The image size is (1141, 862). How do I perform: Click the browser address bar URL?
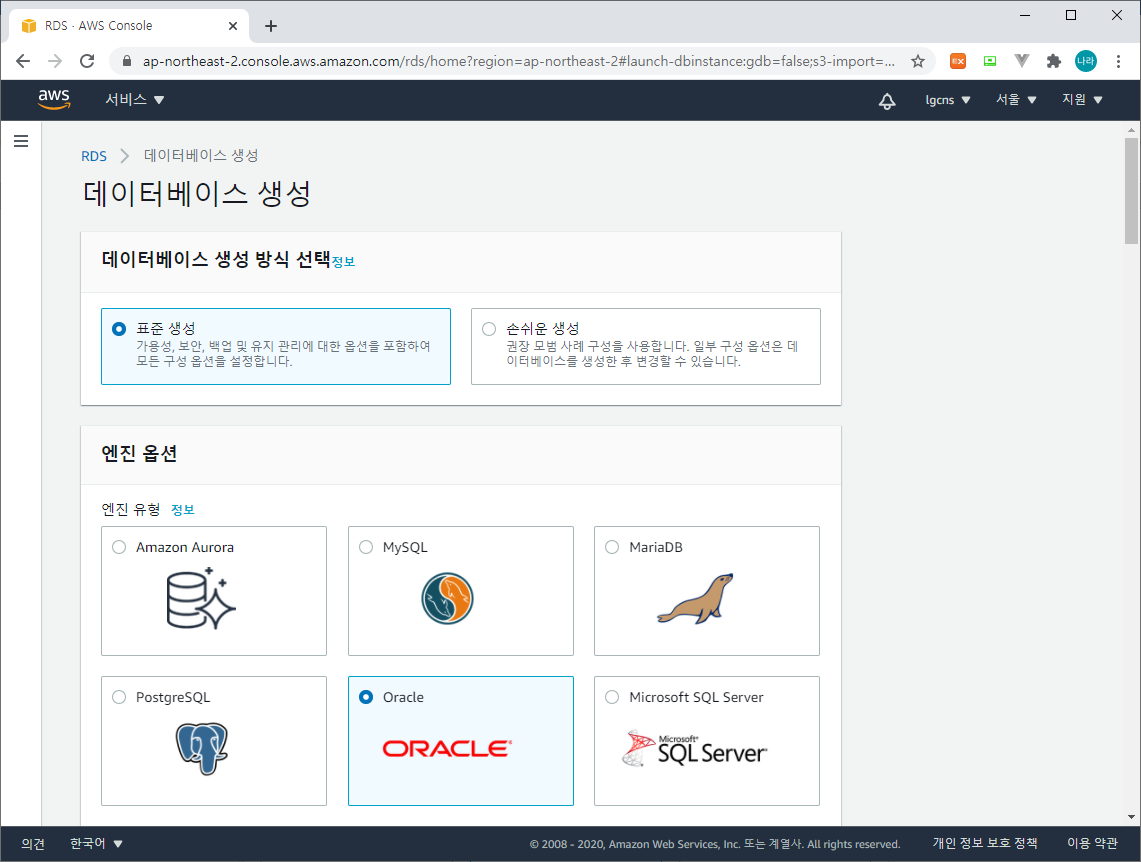[x=518, y=61]
